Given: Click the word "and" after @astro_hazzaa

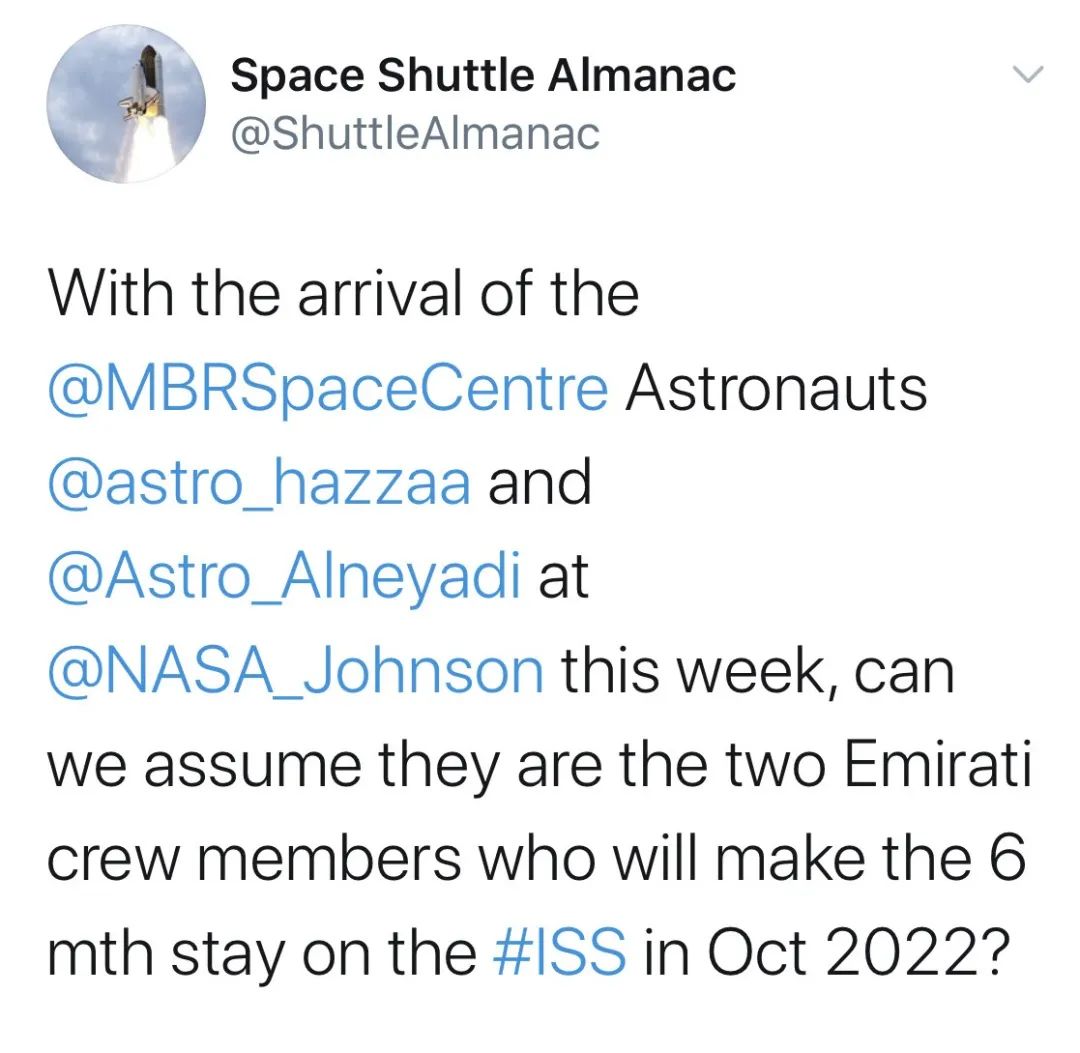Looking at the screenshot, I should pyautogui.click(x=540, y=484).
